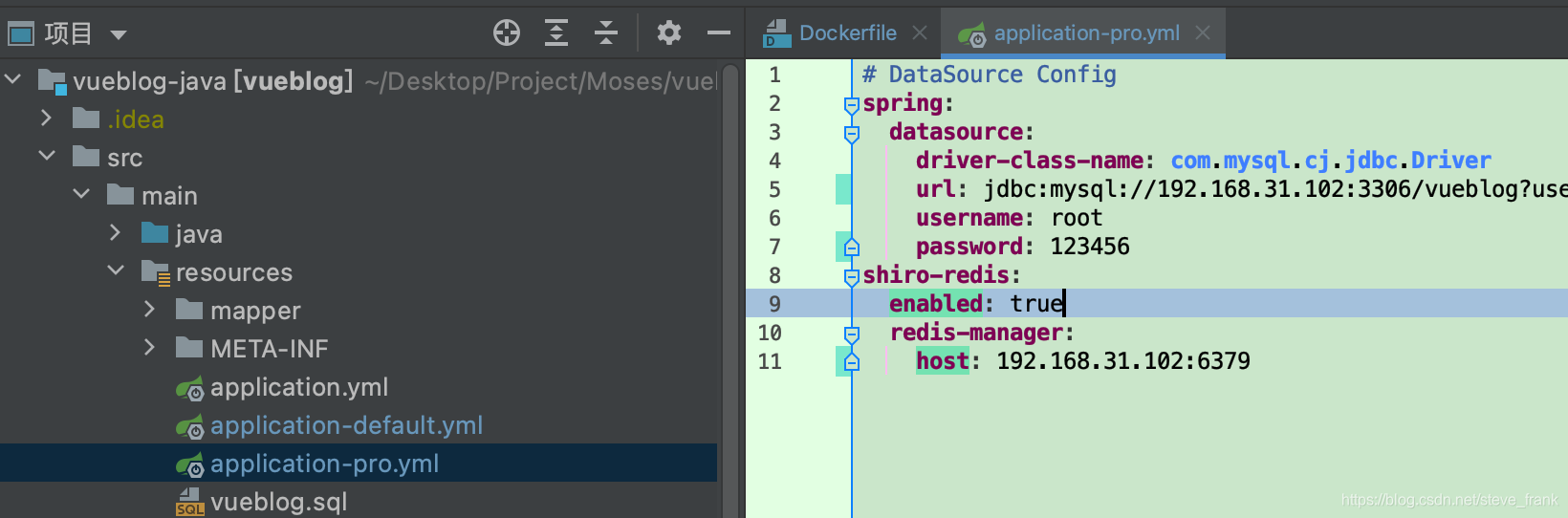Close the application-pro.yml tab
Viewport: 1568px width, 518px height.
1203,33
